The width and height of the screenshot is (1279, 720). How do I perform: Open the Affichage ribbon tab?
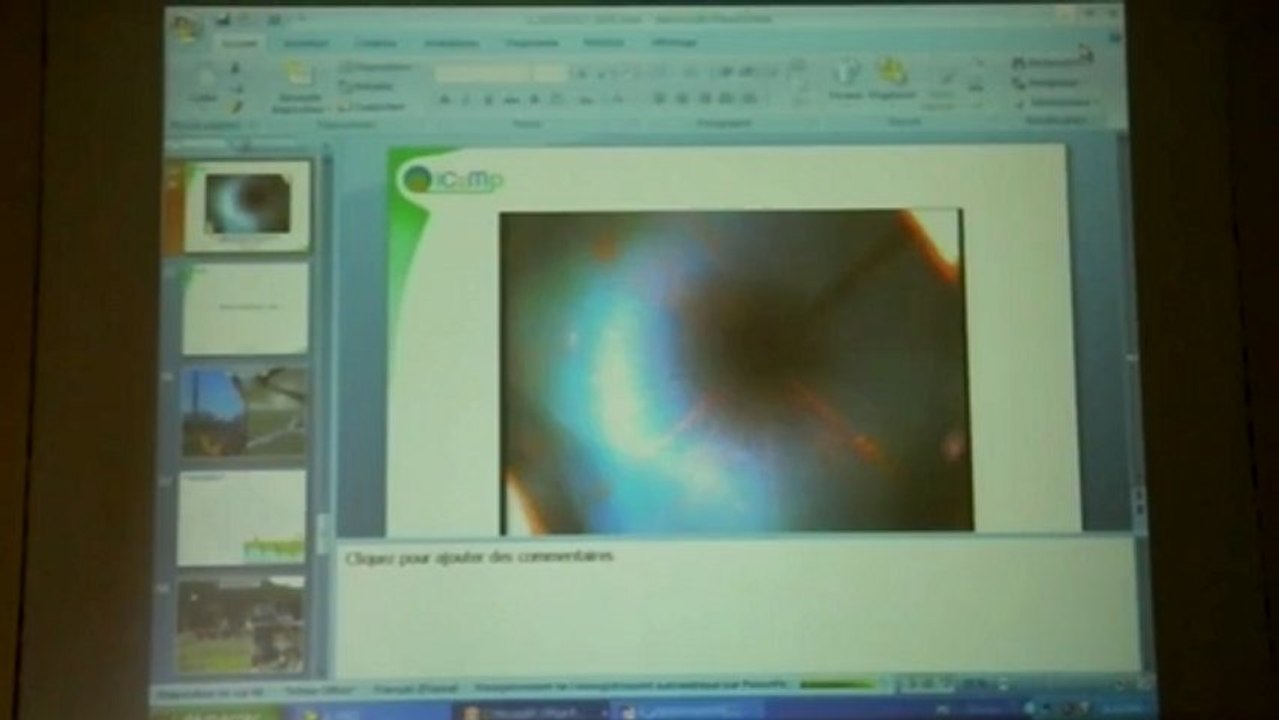tap(674, 43)
